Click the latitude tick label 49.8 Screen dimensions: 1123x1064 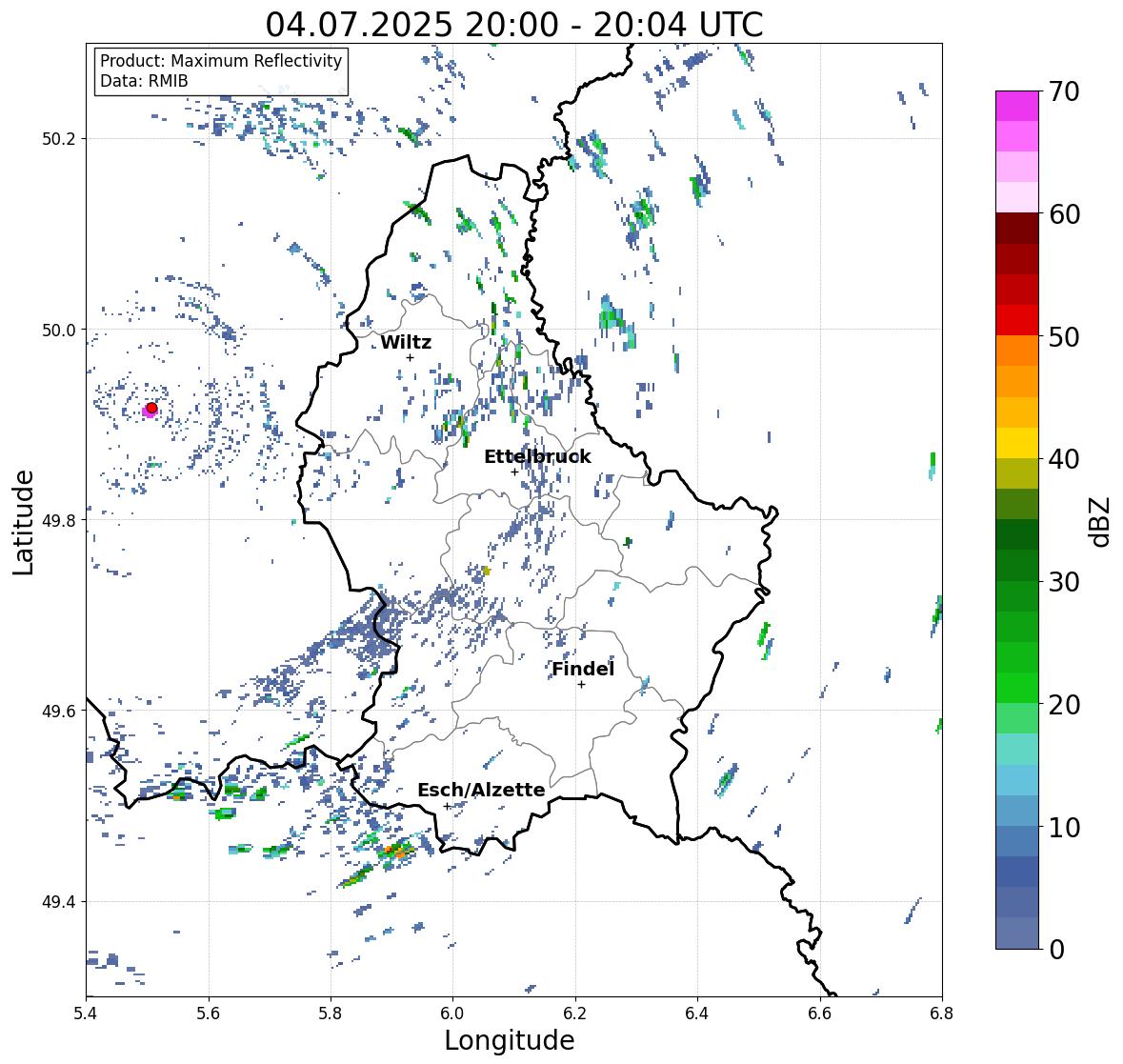pyautogui.click(x=59, y=520)
